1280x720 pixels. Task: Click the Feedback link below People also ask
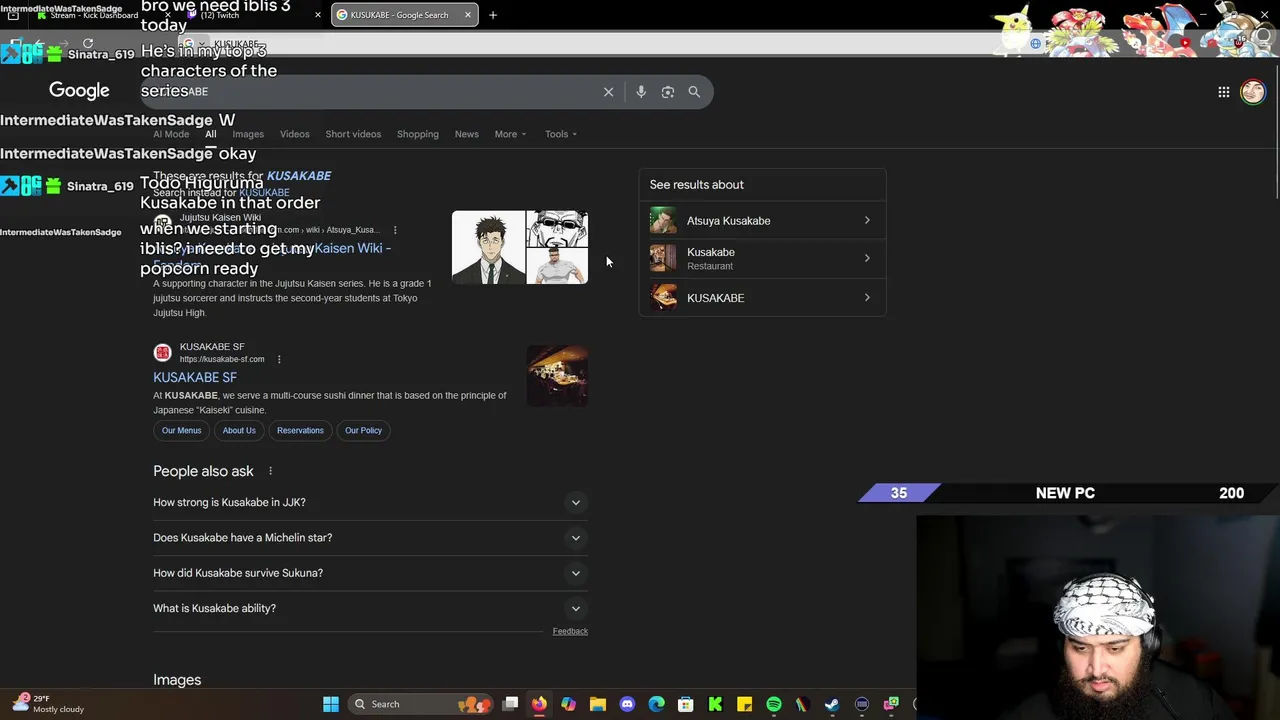pos(570,631)
